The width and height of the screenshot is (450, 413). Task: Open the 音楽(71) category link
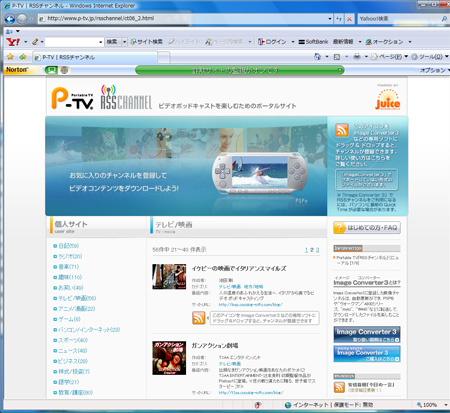[x=69, y=267]
